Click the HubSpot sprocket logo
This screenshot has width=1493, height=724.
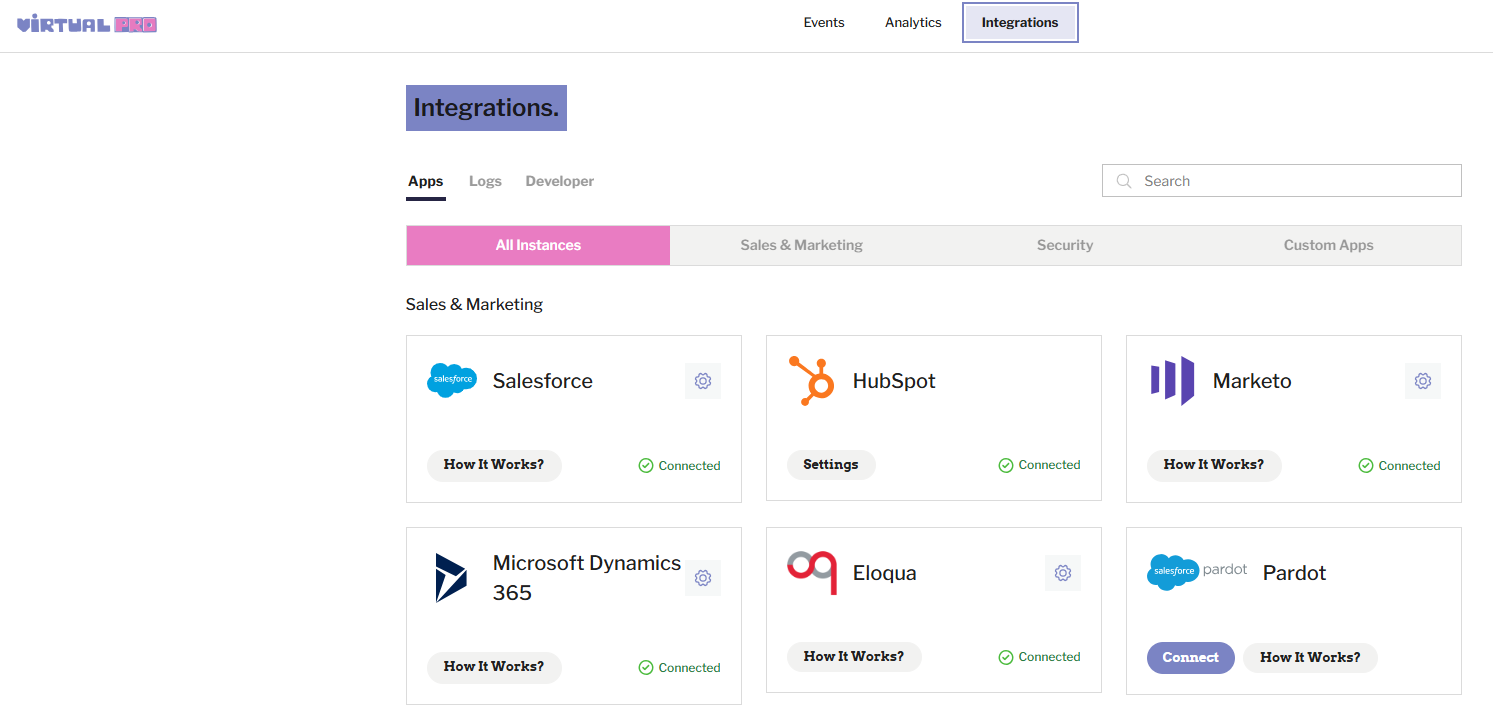(811, 381)
